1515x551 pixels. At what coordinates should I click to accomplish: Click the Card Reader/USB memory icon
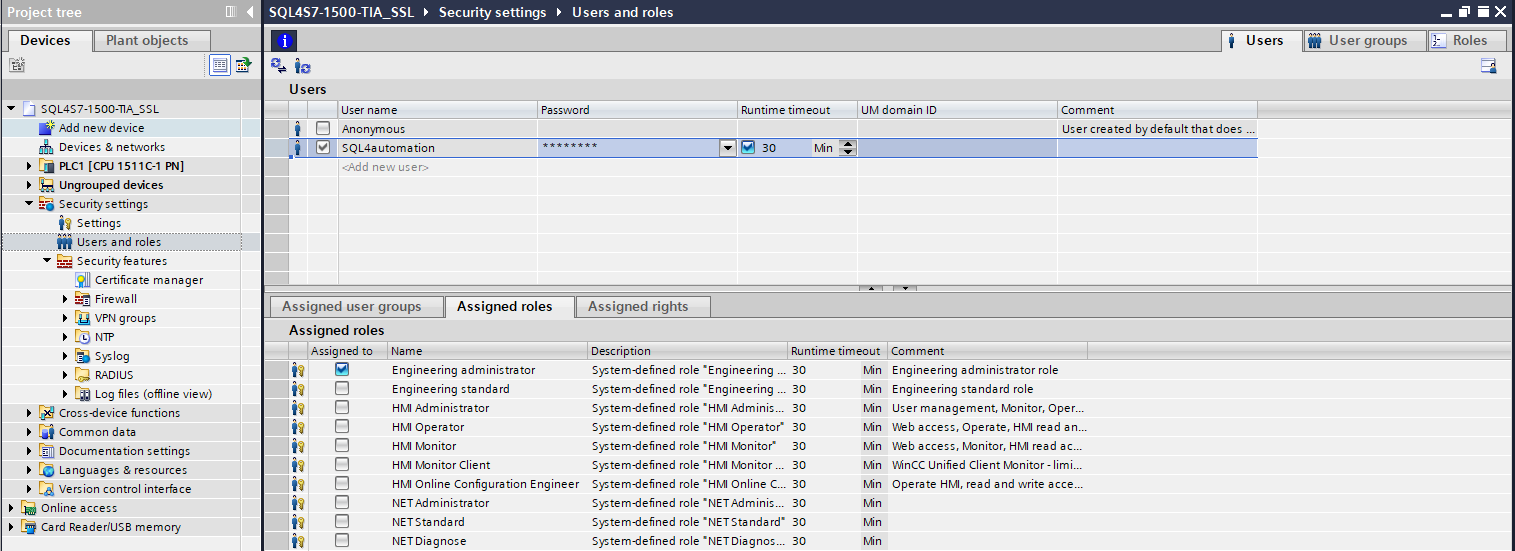(29, 527)
